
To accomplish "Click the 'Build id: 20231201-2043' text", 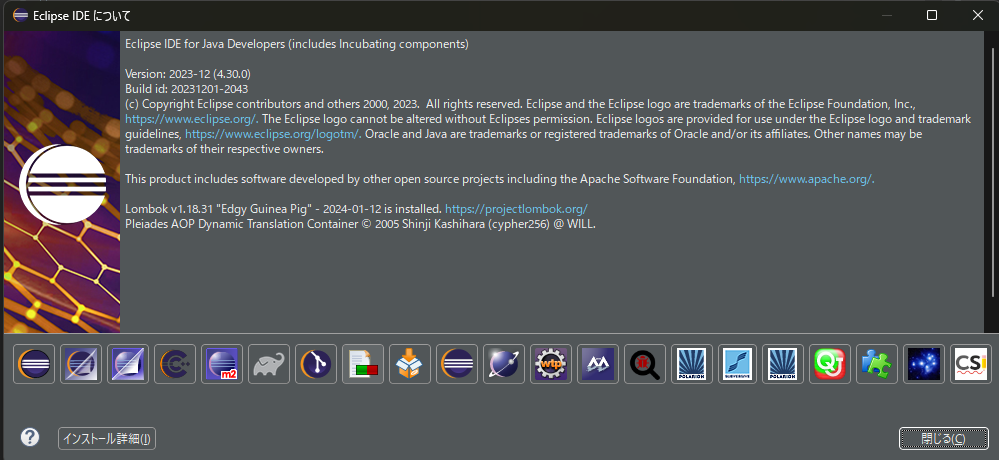I will (x=187, y=89).
